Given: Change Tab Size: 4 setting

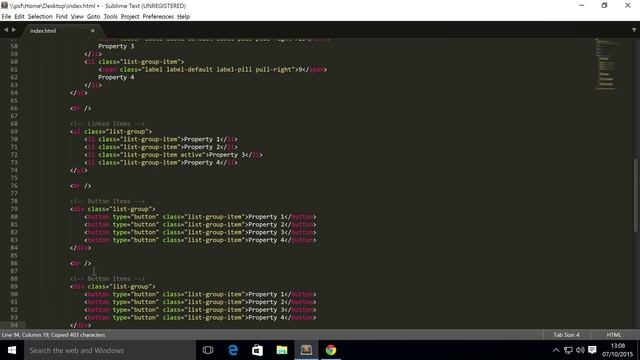Looking at the screenshot, I should [x=567, y=335].
